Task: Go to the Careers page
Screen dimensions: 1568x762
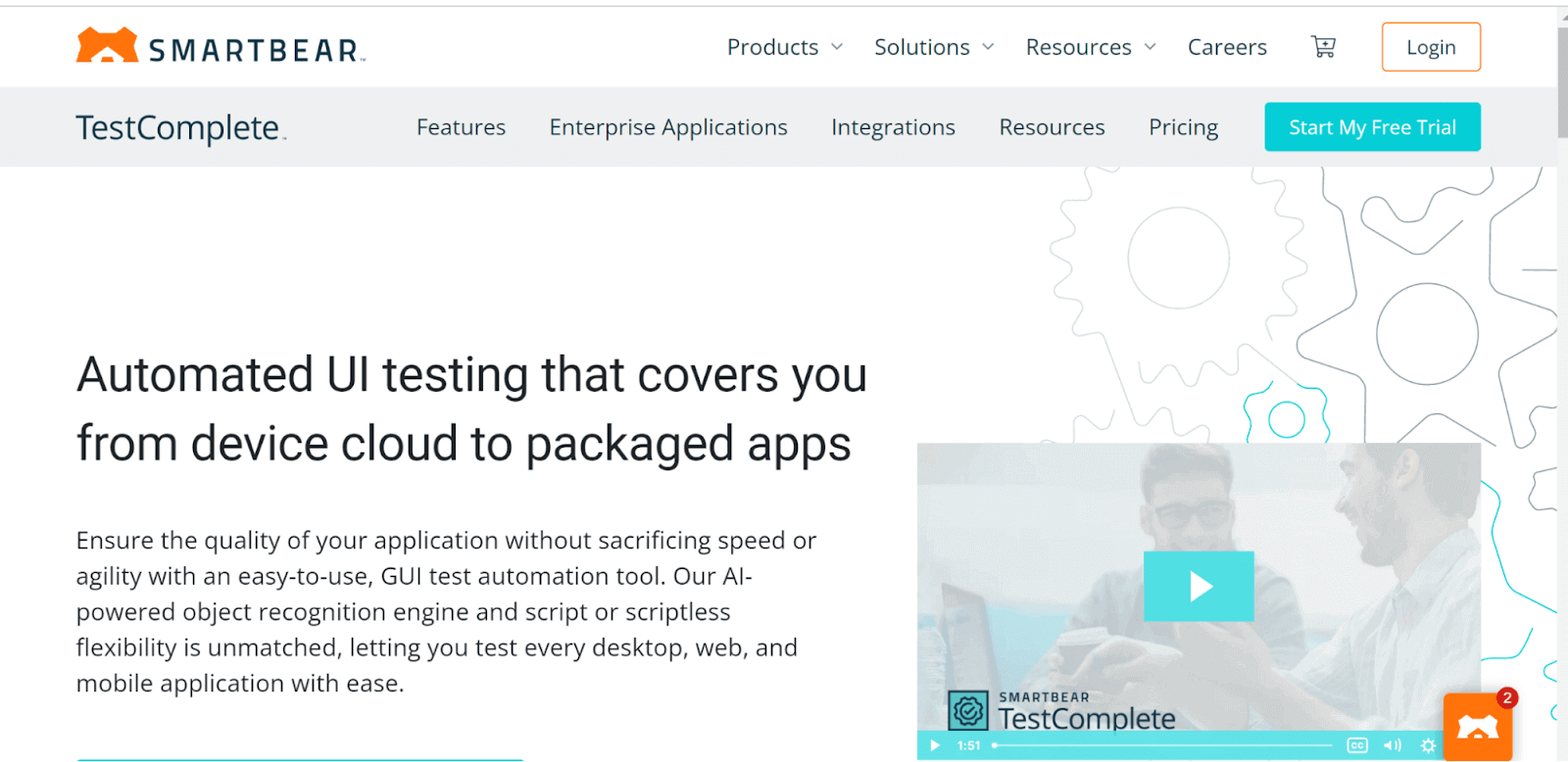Action: [x=1227, y=47]
